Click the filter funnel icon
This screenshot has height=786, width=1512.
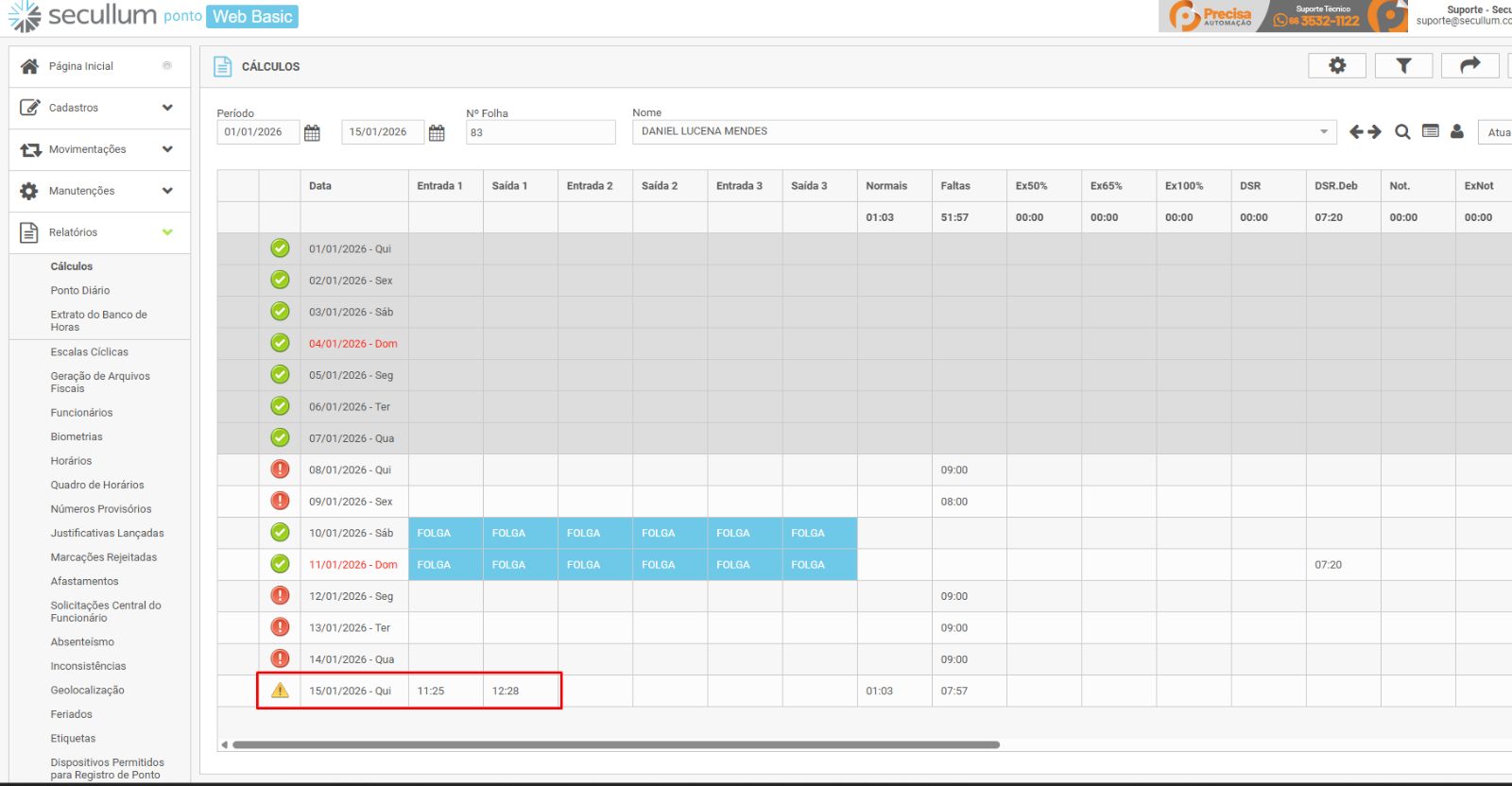click(1403, 65)
